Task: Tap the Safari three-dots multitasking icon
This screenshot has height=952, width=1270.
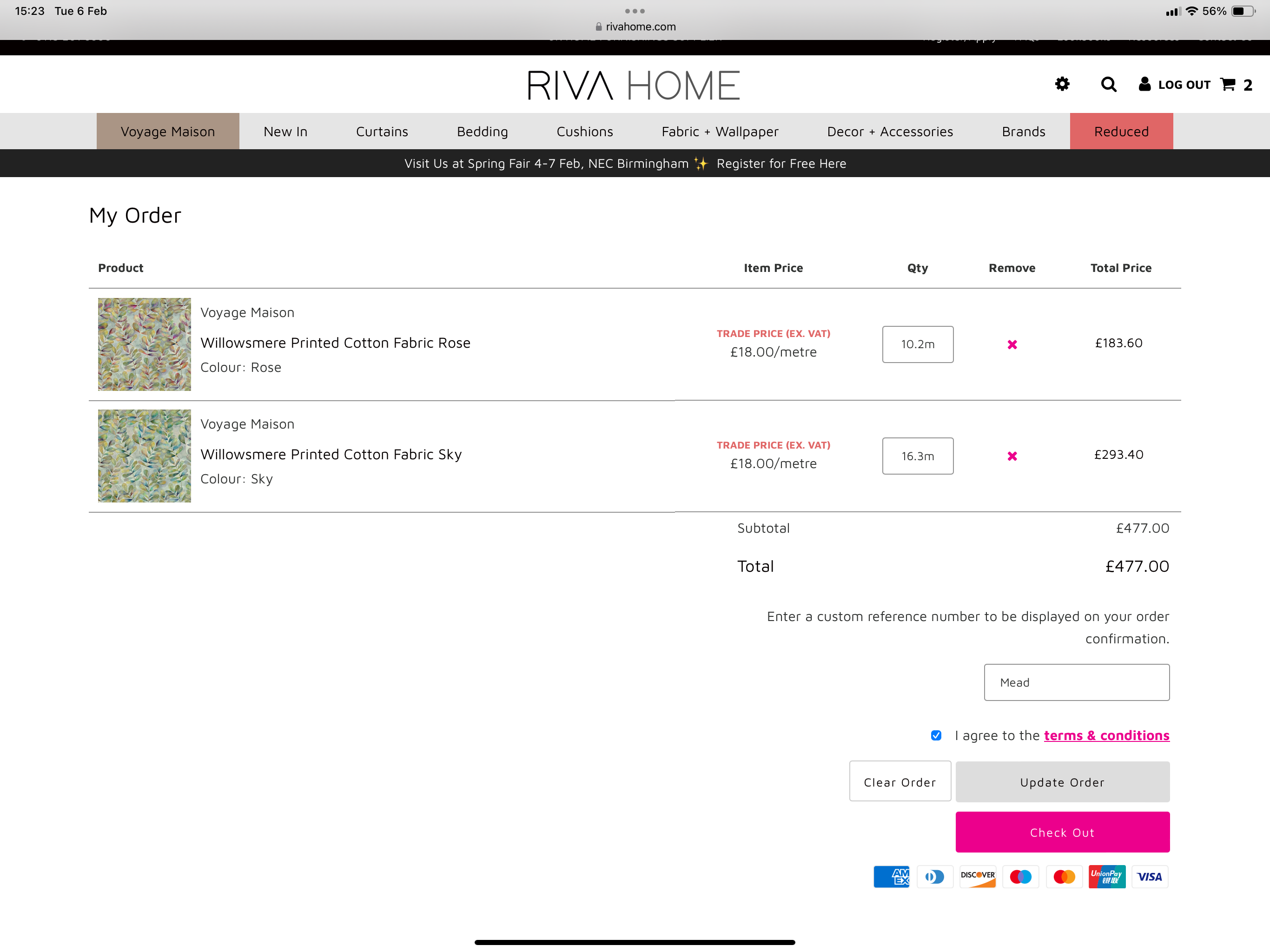Action: click(635, 11)
